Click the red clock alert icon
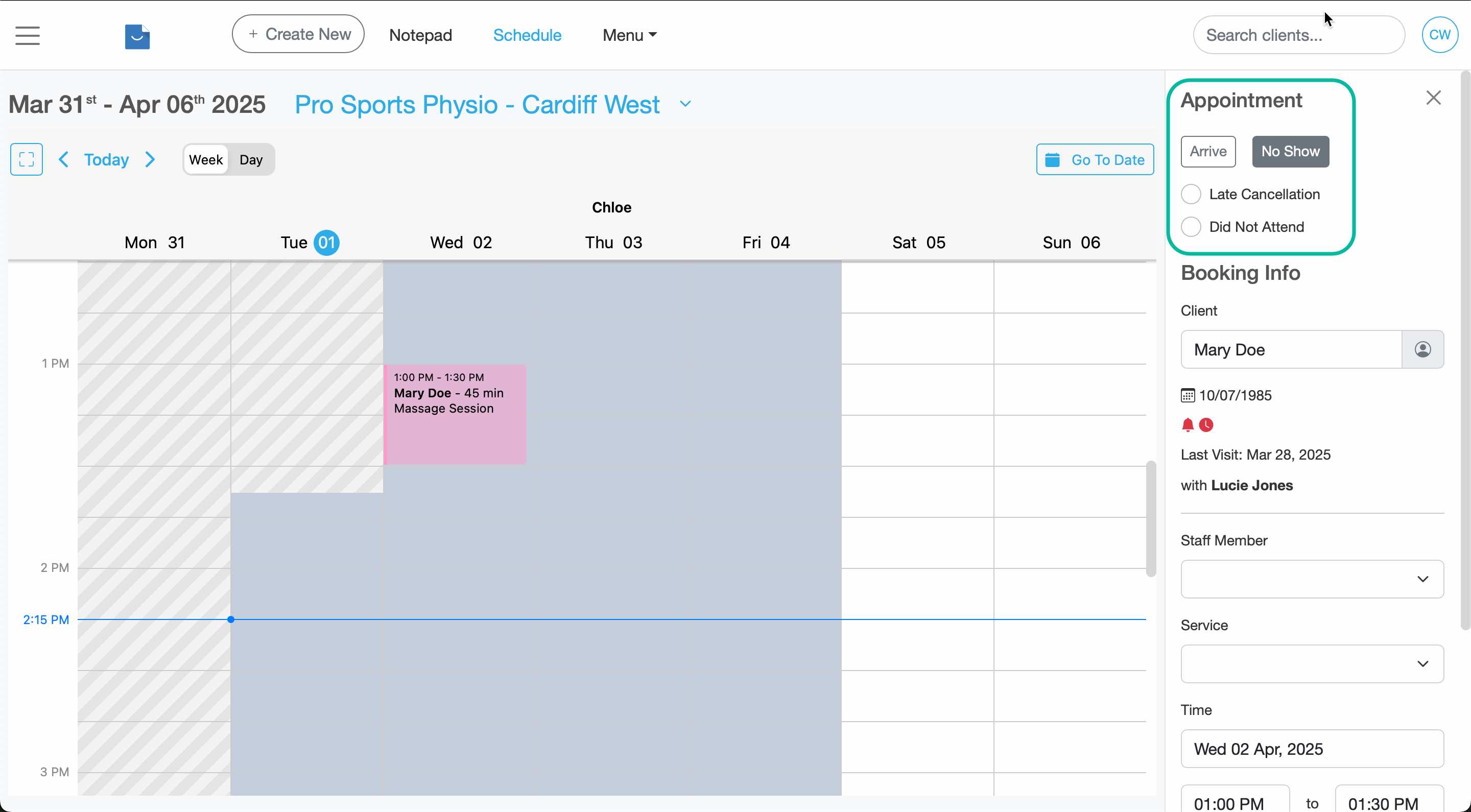 click(x=1206, y=425)
